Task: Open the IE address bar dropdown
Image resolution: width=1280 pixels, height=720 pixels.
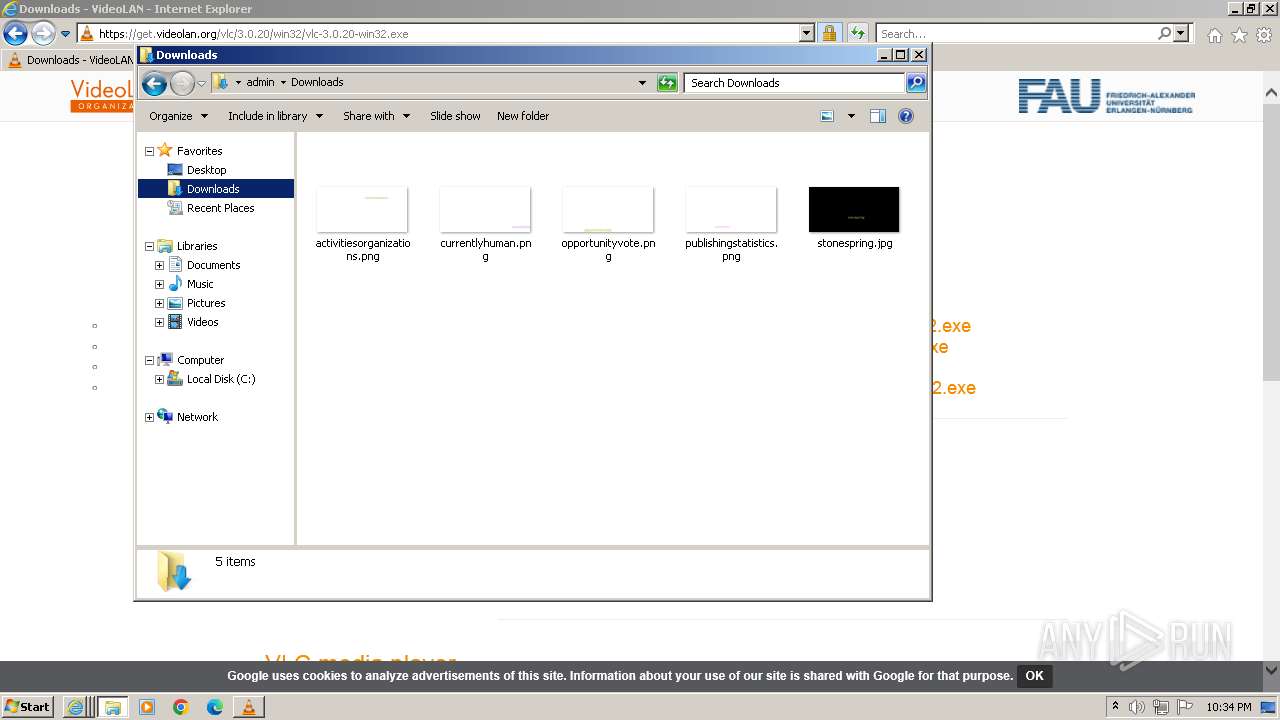Action: 807,33
